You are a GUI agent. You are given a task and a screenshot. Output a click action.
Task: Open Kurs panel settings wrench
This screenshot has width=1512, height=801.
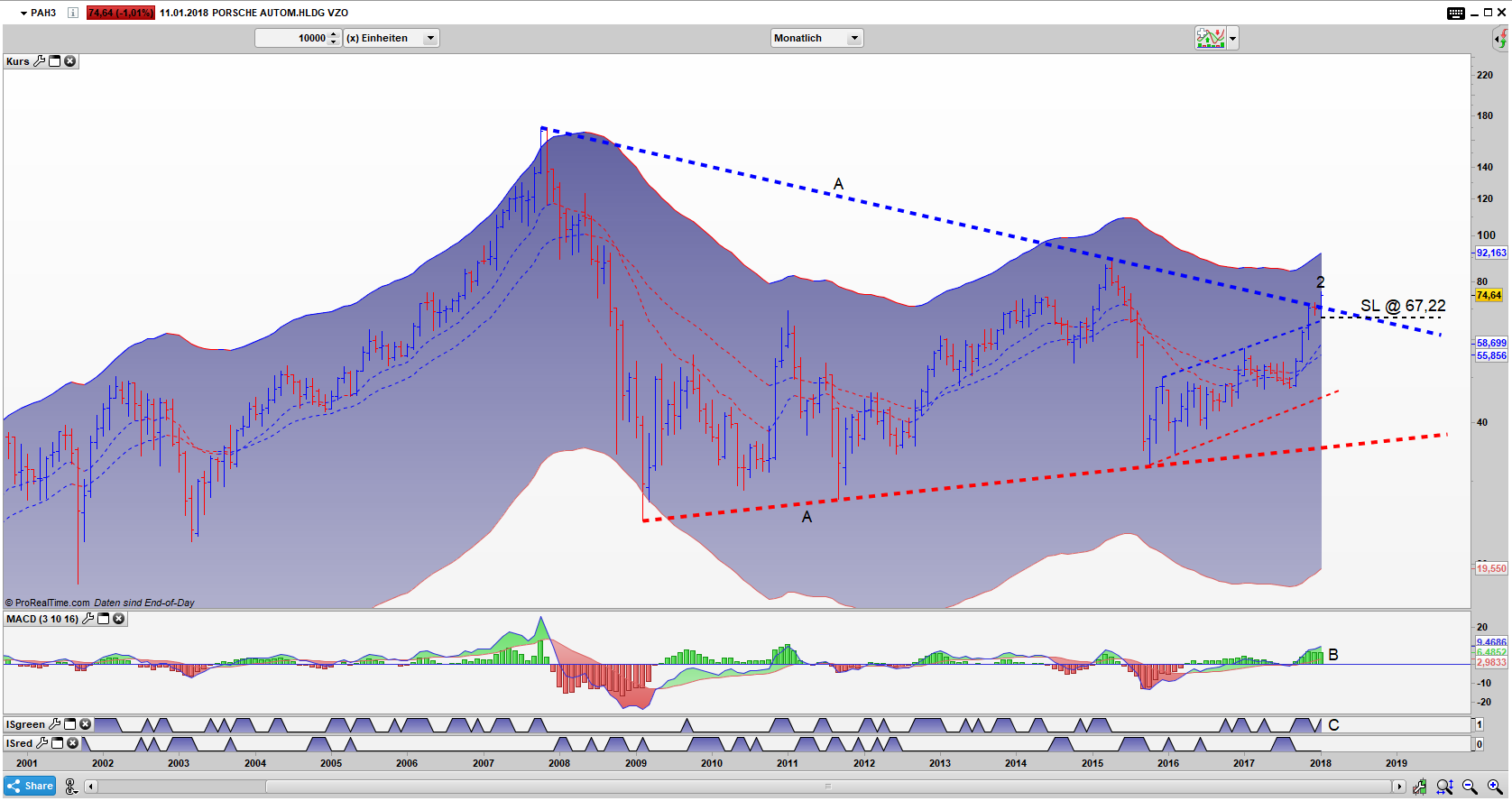pos(39,61)
